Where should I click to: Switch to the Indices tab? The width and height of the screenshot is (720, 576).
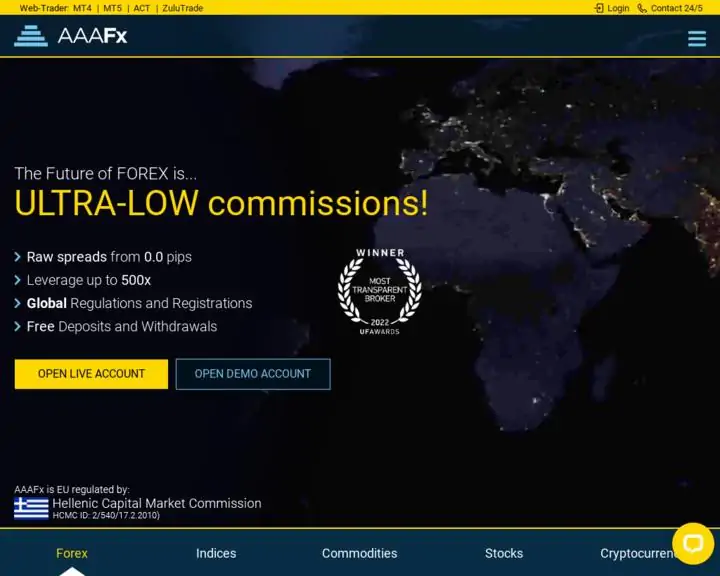(216, 553)
